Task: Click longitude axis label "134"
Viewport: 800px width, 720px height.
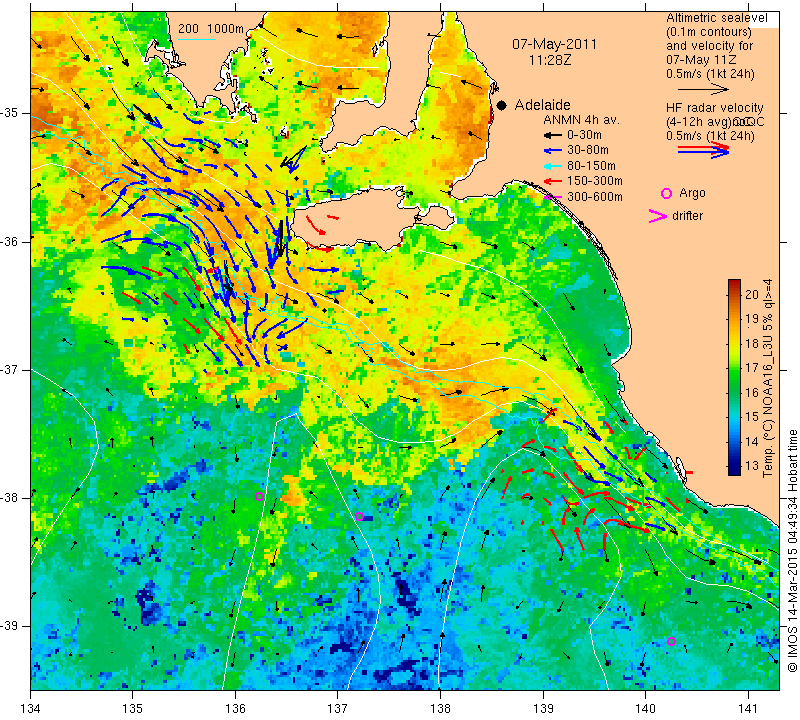Action: (31, 709)
